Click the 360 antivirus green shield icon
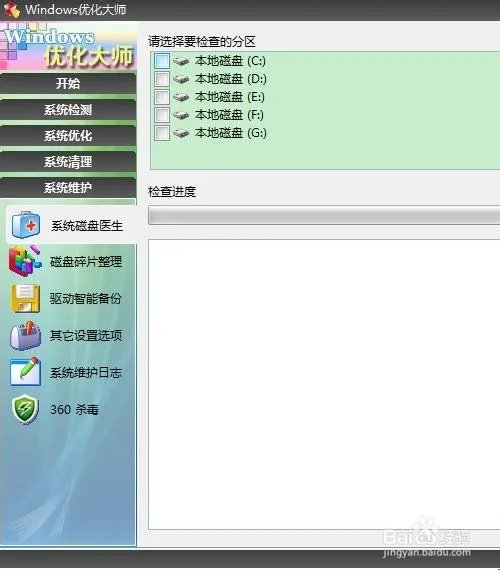The image size is (500, 570). [x=25, y=409]
